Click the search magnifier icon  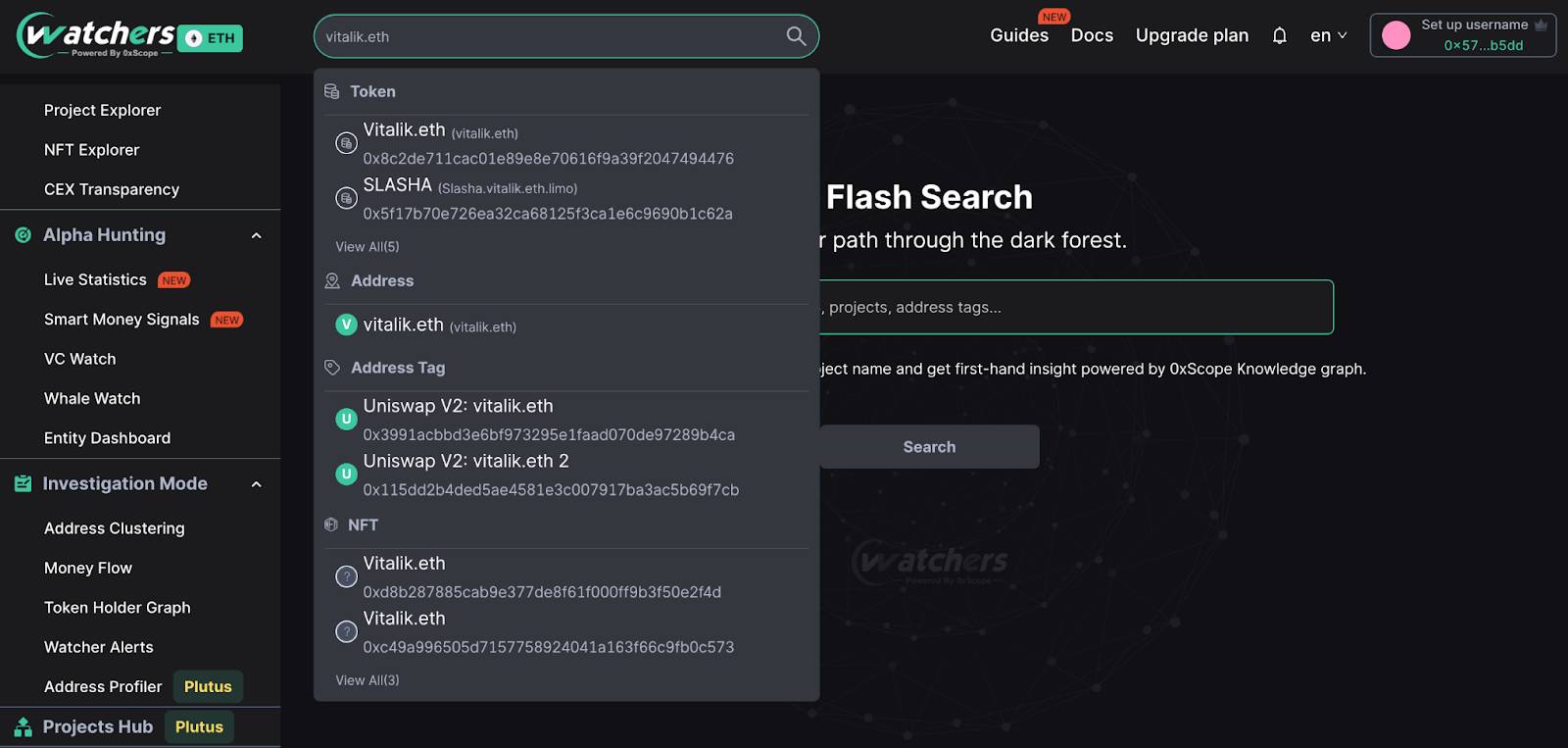pos(796,36)
